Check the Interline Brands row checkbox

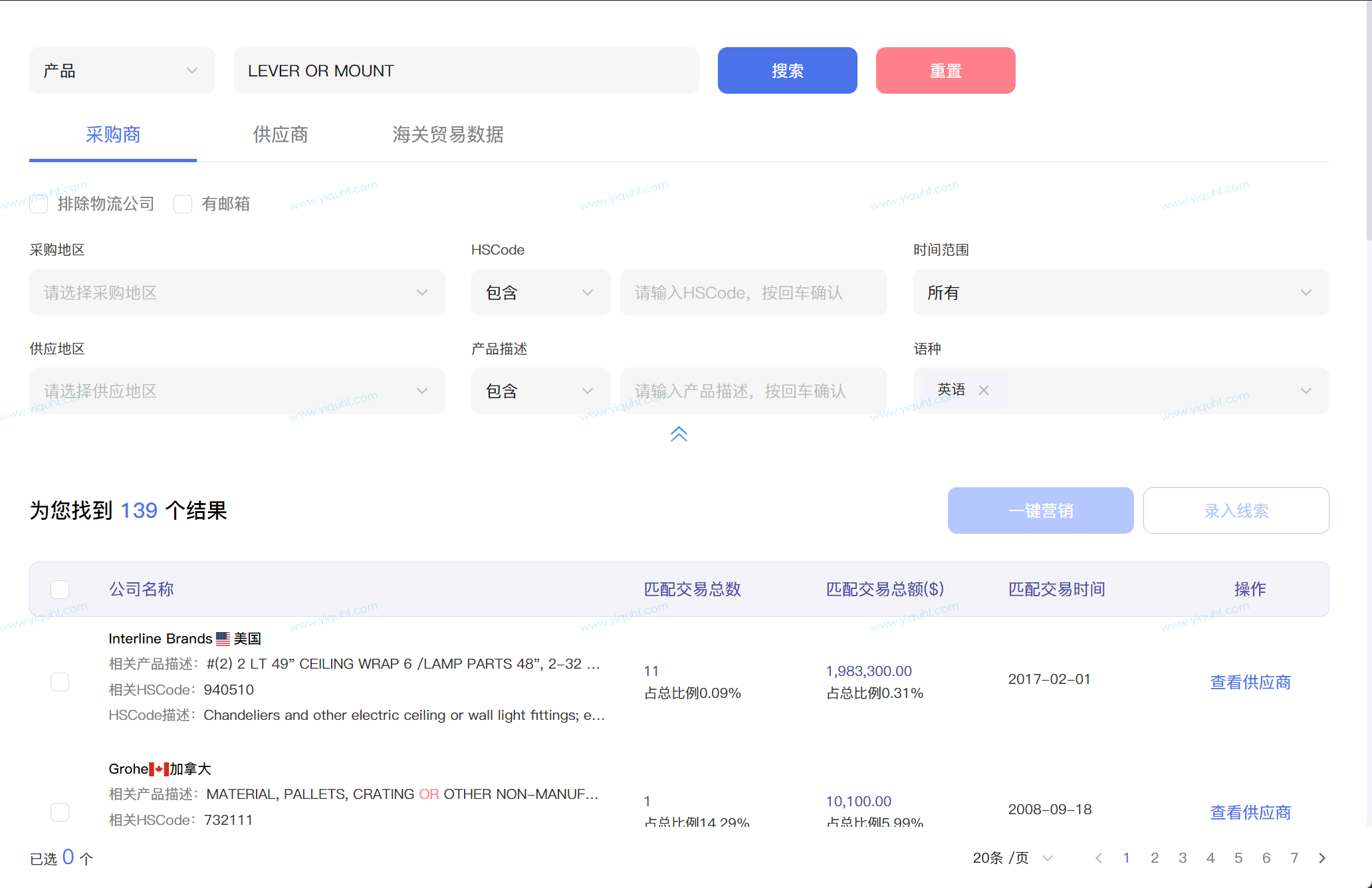coord(60,682)
